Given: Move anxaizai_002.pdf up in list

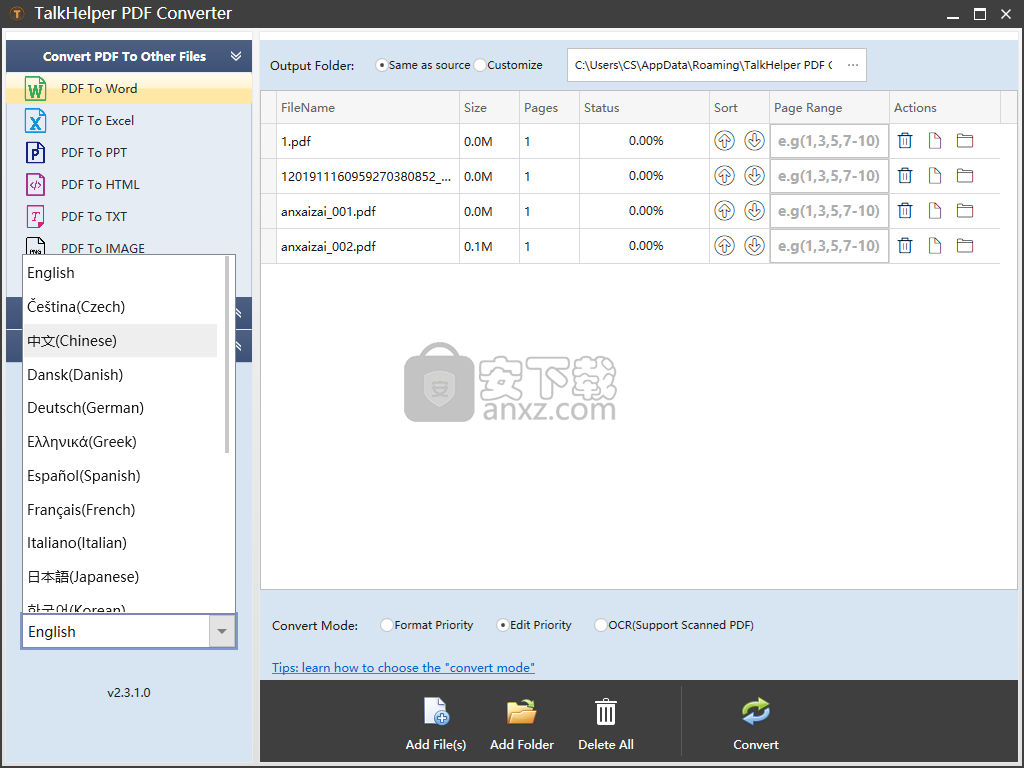Looking at the screenshot, I should pos(724,246).
